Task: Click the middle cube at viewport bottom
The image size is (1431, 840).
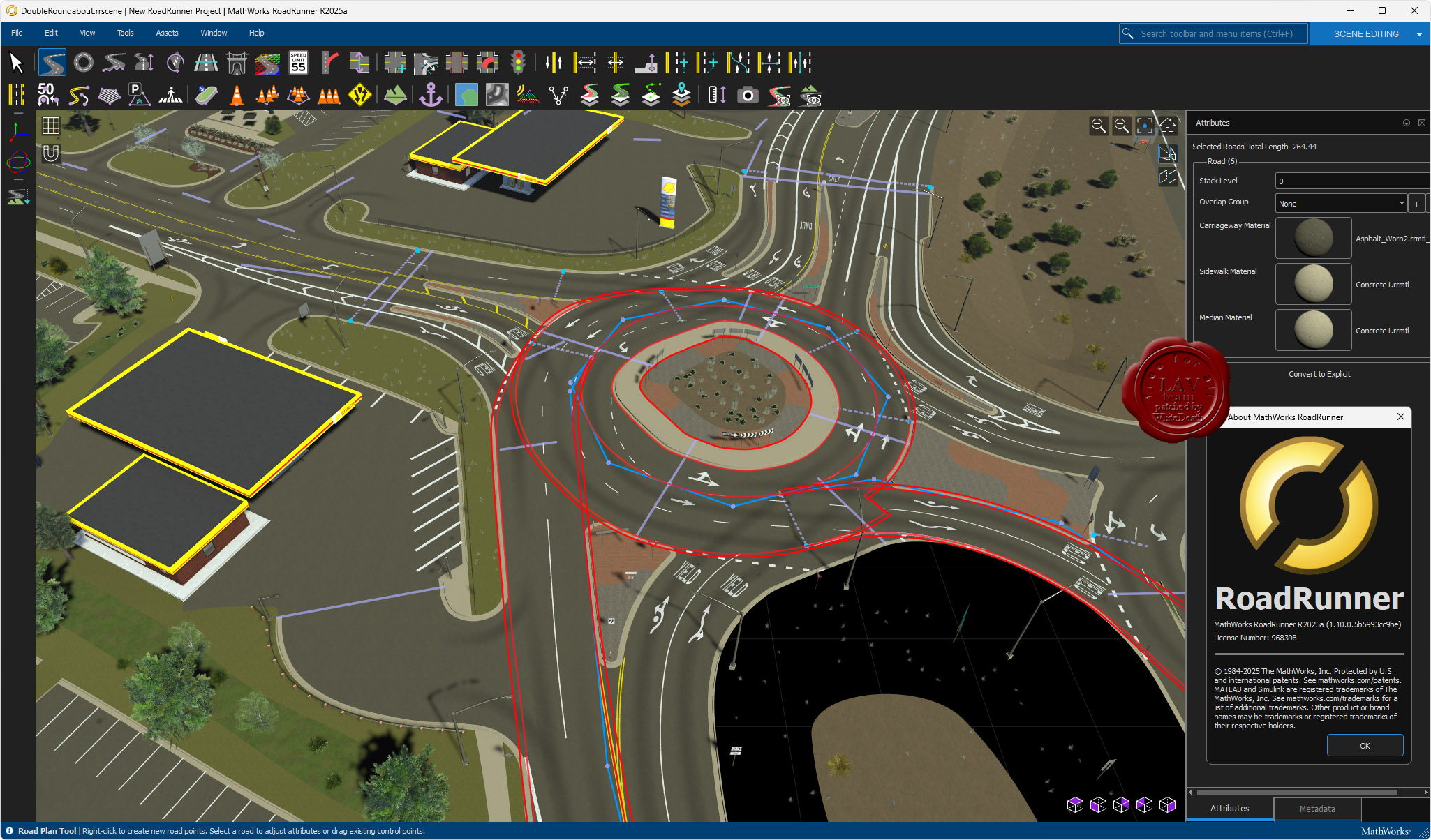Action: (1121, 804)
